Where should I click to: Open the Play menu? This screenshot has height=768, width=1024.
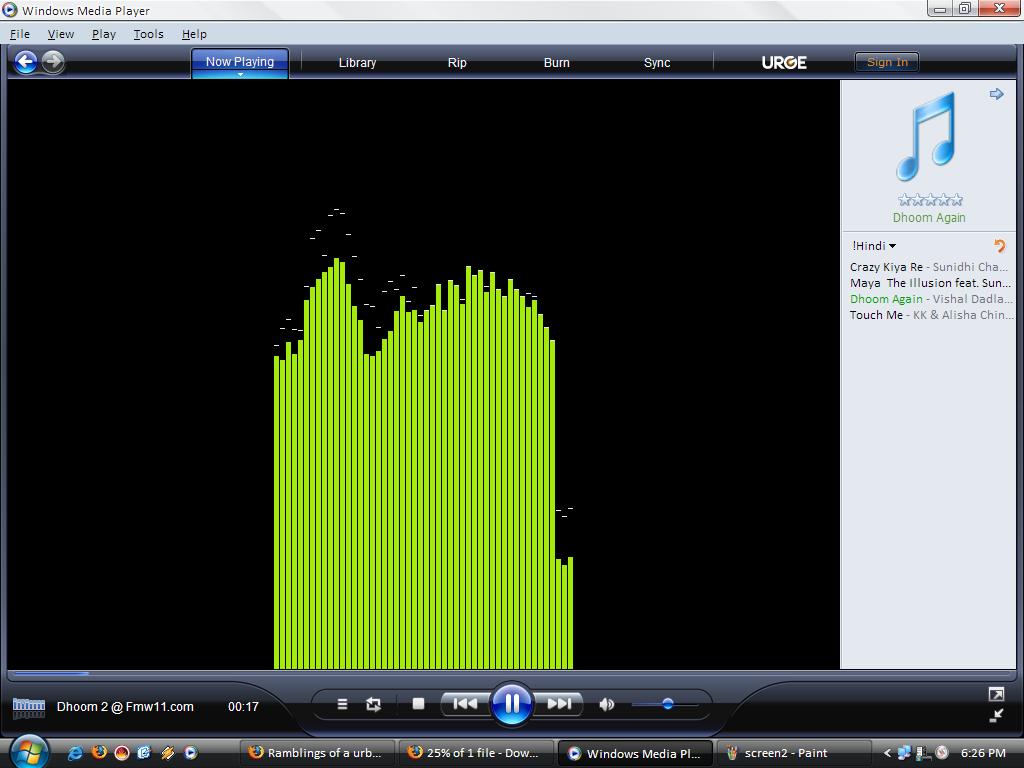pos(103,34)
